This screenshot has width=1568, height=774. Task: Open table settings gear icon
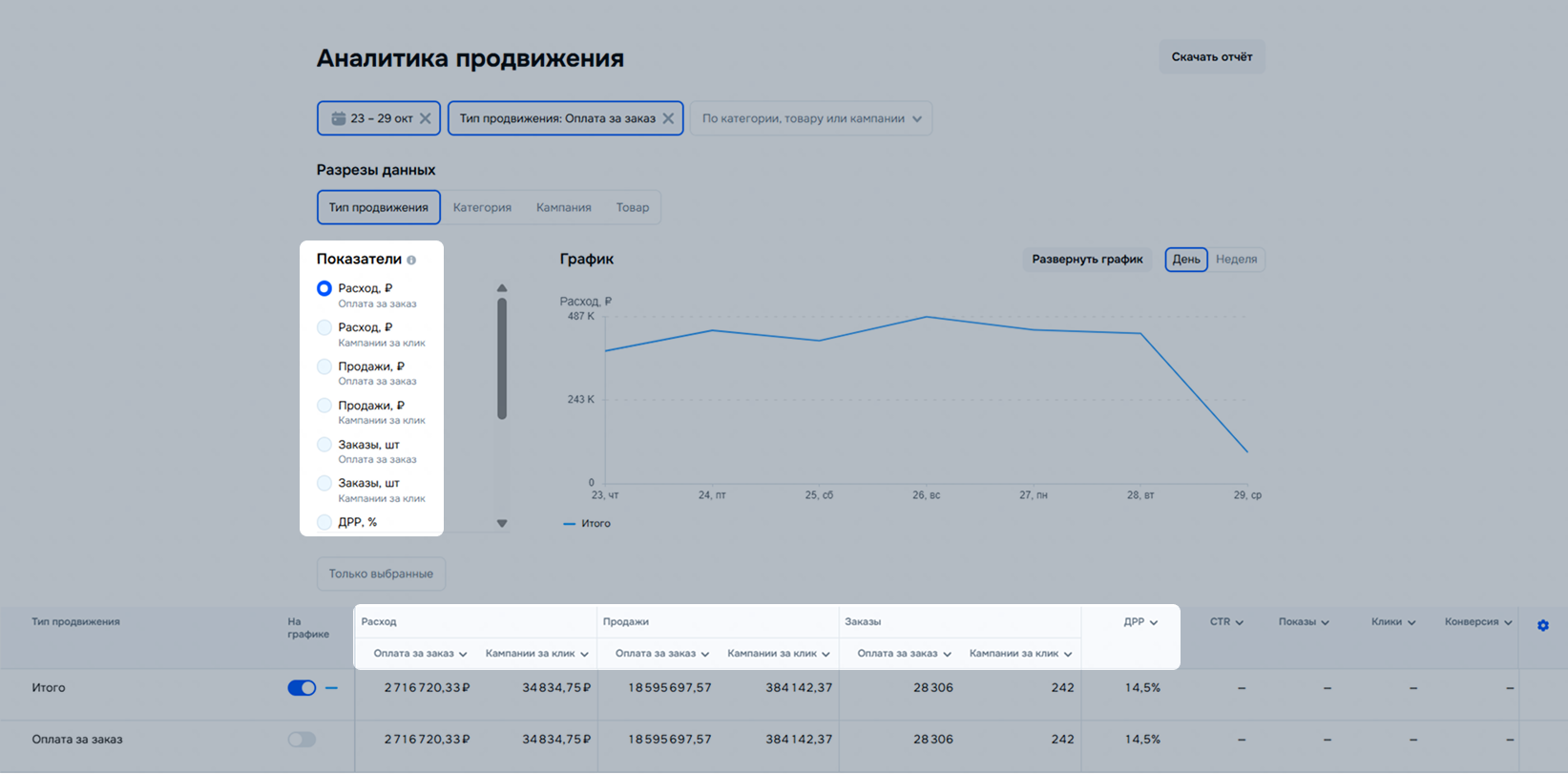coord(1542,626)
